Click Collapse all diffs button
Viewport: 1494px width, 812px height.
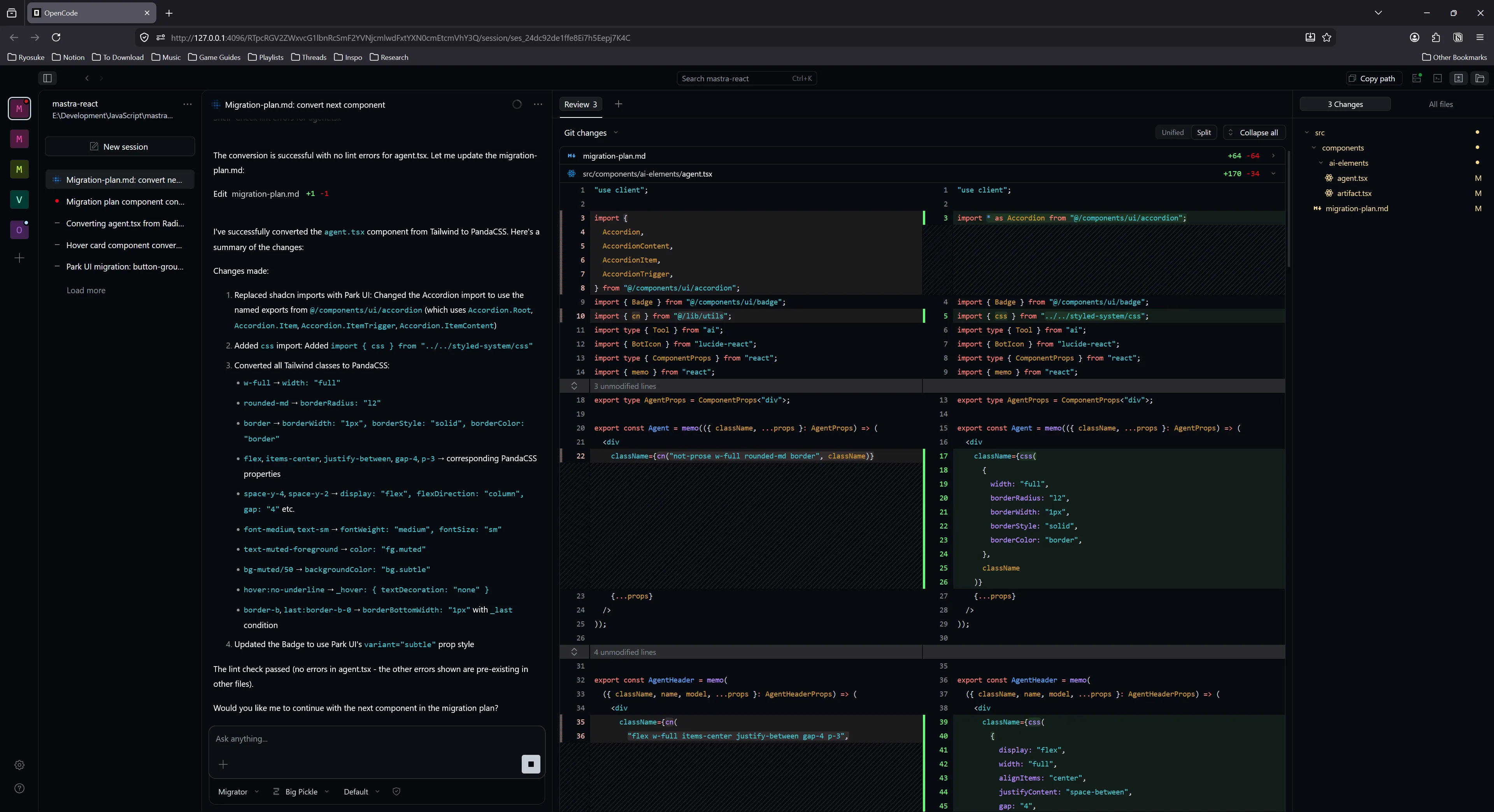point(1254,132)
